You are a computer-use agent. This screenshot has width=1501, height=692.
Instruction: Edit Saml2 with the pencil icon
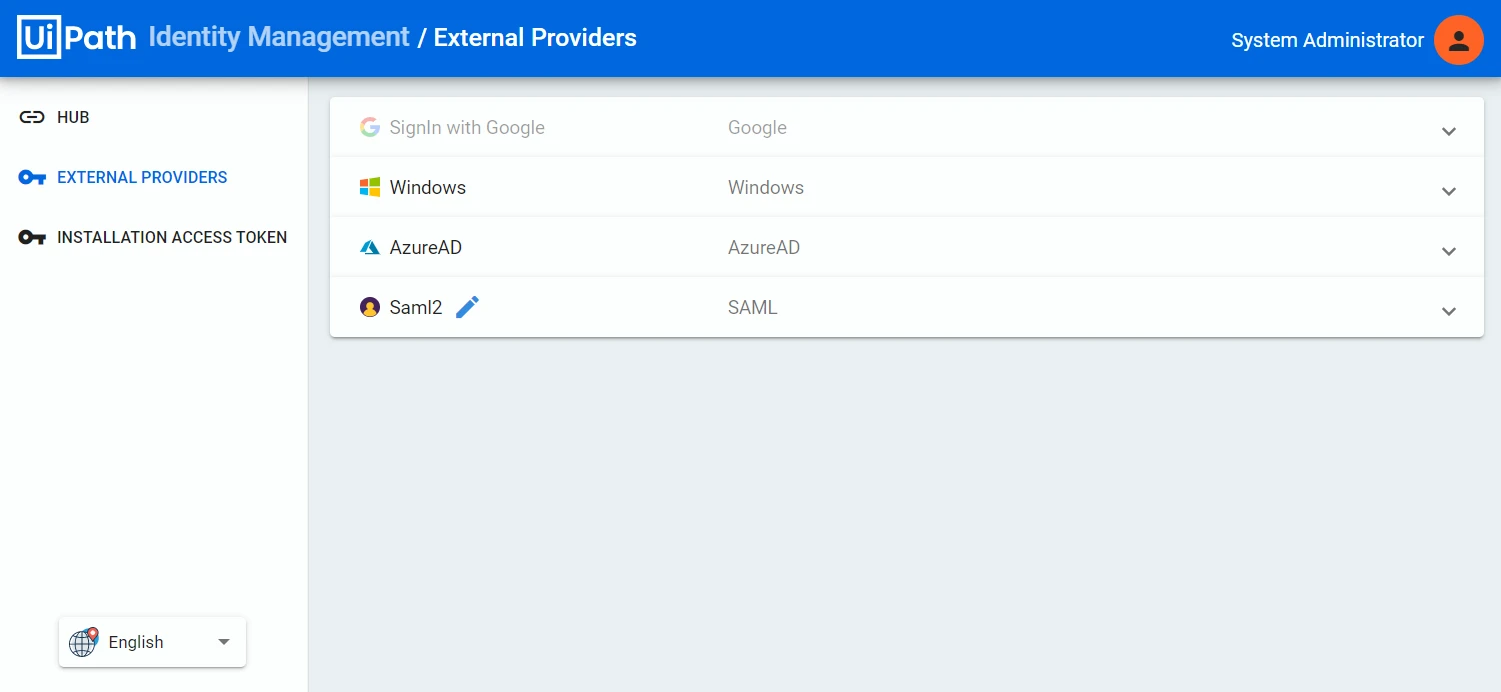[467, 307]
